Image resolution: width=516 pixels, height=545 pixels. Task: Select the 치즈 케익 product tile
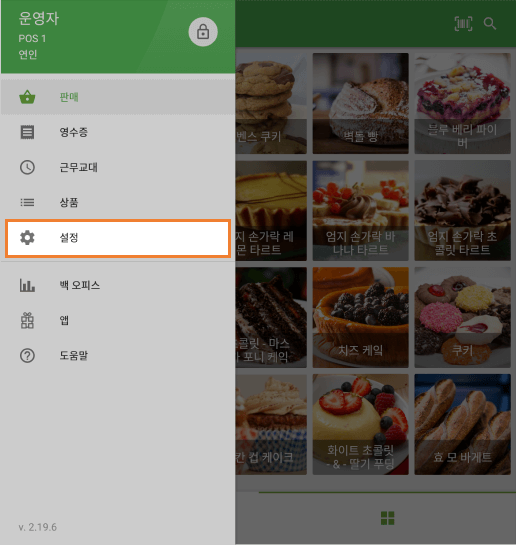pyautogui.click(x=361, y=317)
